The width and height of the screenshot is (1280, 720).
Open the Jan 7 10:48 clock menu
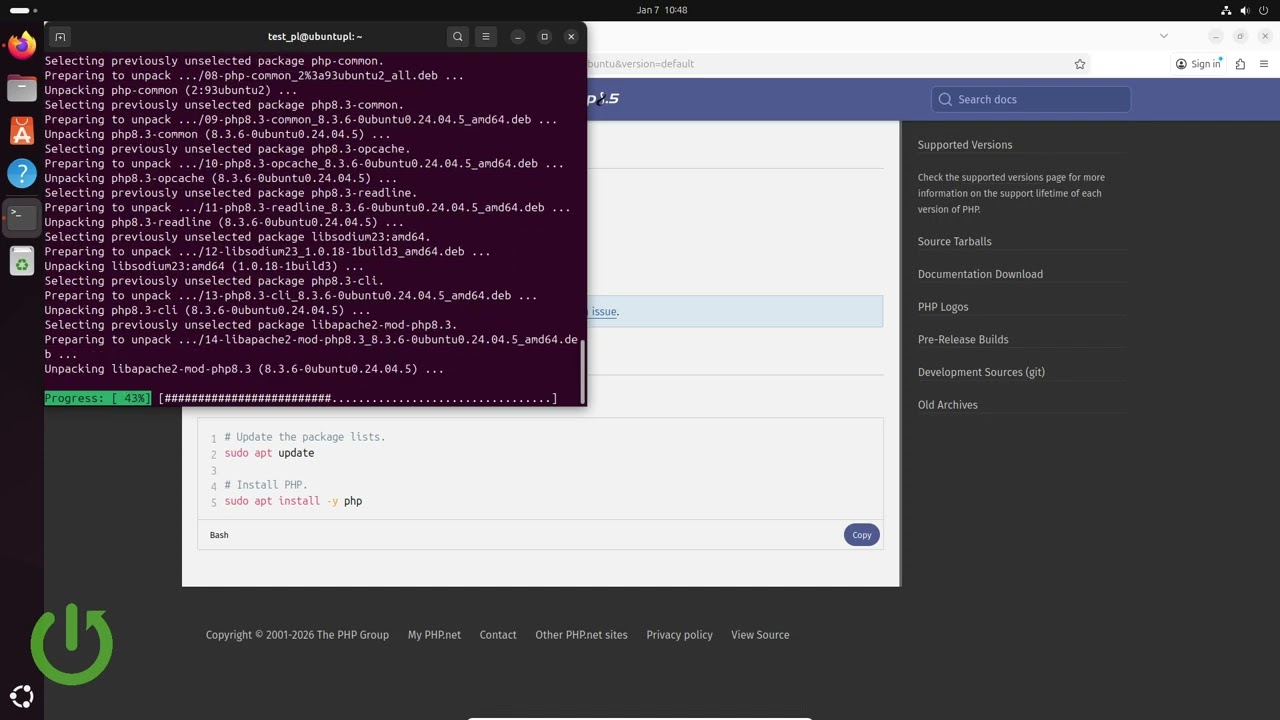[x=662, y=10]
